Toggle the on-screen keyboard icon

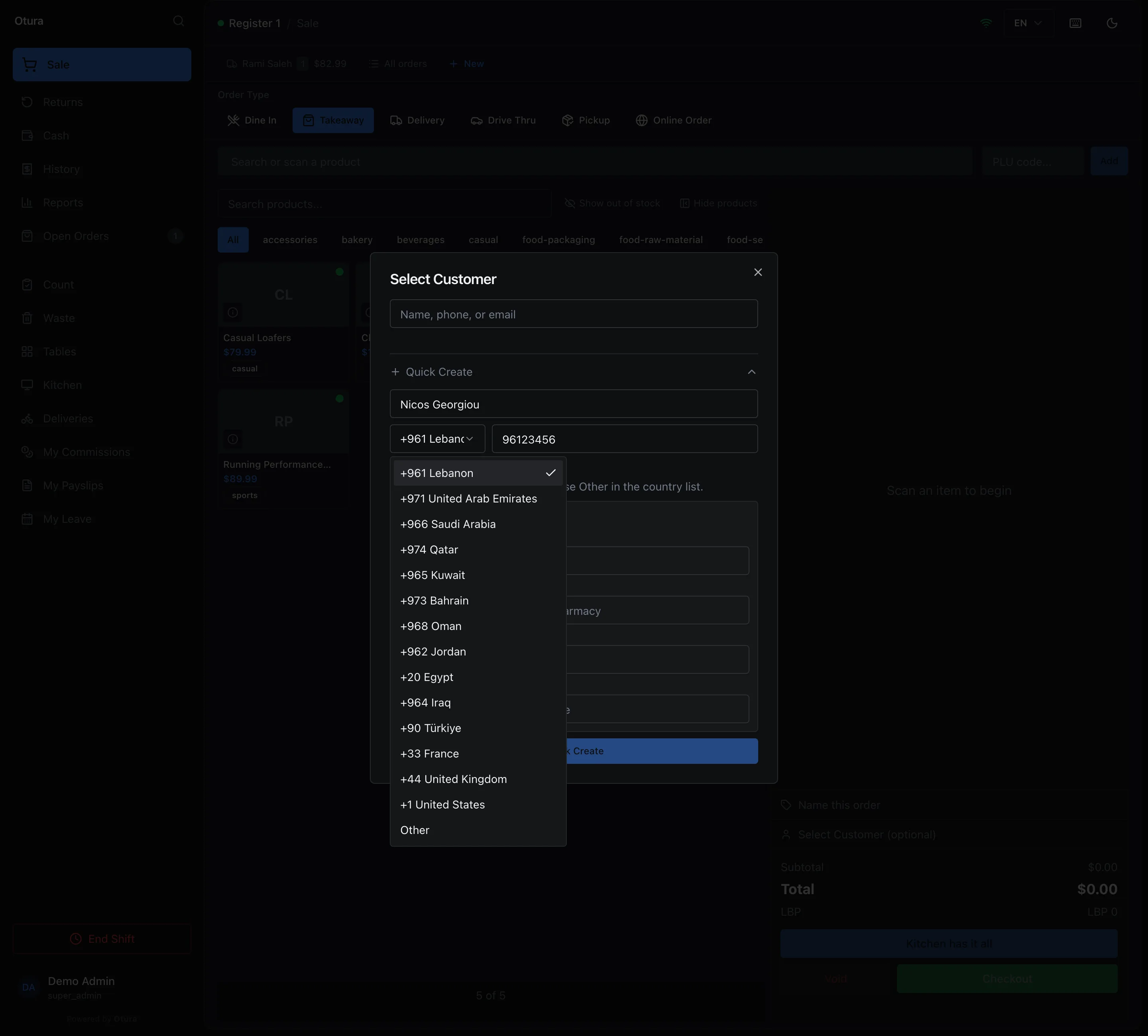(1075, 24)
